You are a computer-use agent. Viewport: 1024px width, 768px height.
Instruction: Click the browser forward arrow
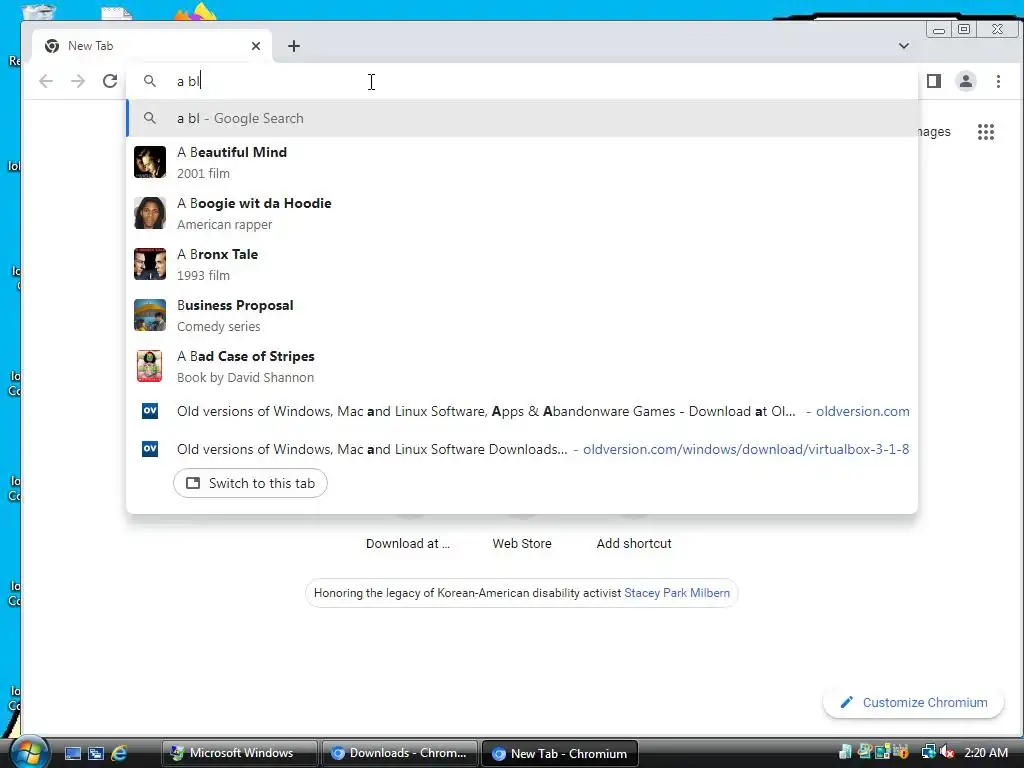pos(78,81)
